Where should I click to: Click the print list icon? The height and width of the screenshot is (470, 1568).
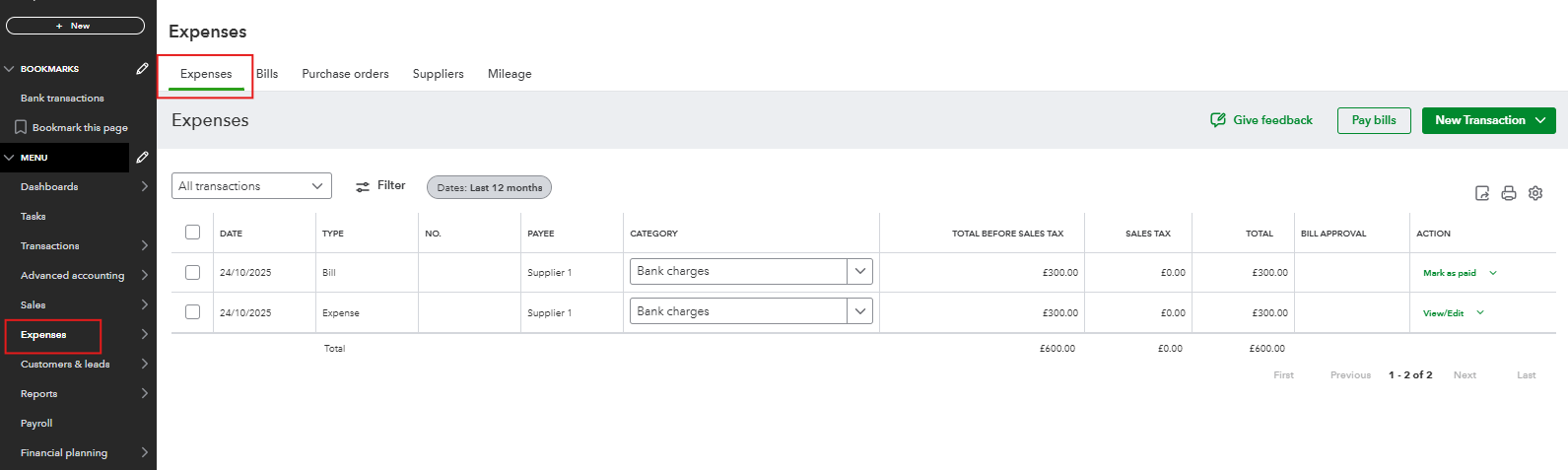point(1509,193)
